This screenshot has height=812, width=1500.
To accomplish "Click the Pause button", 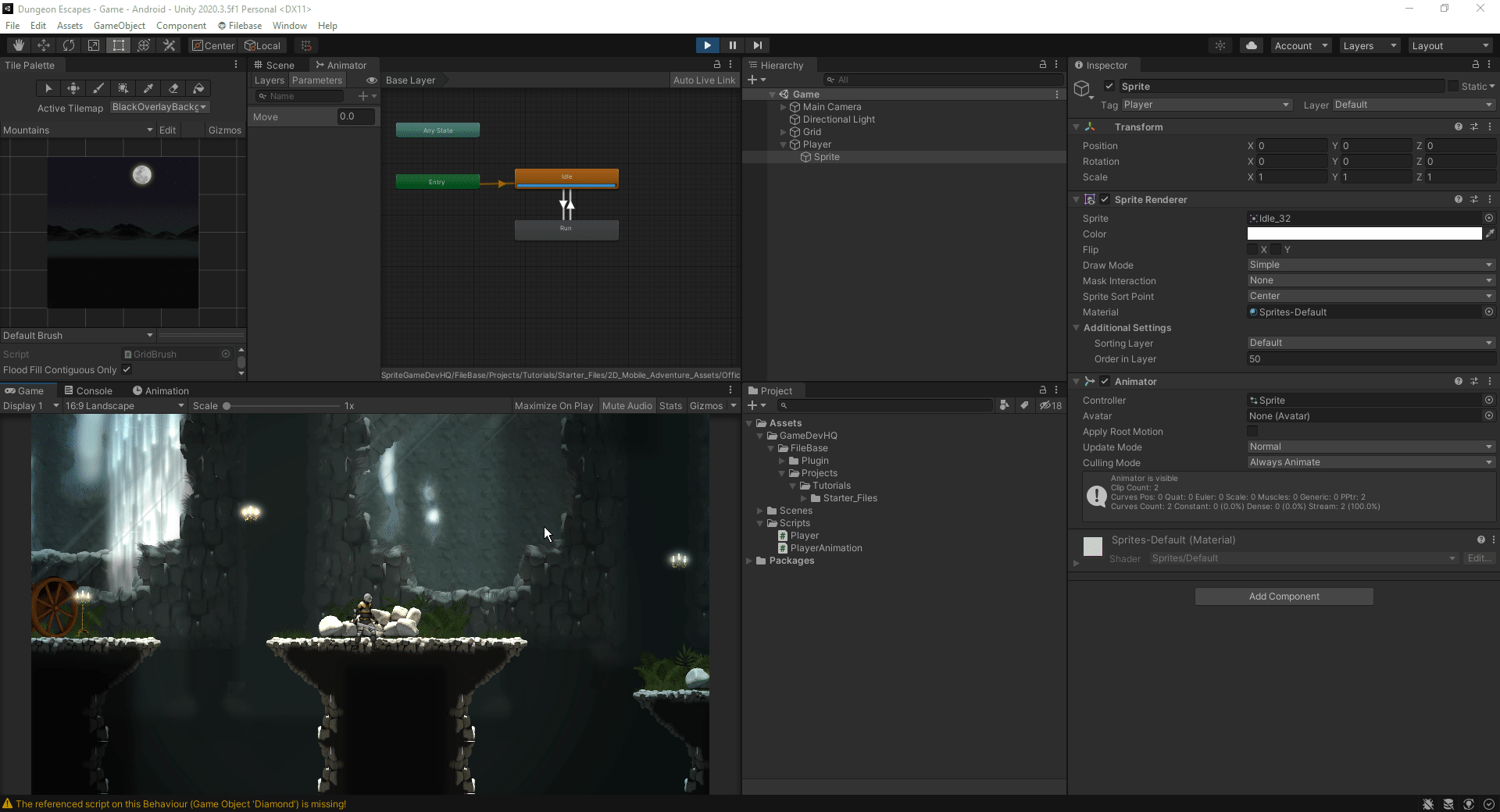I will 732,45.
